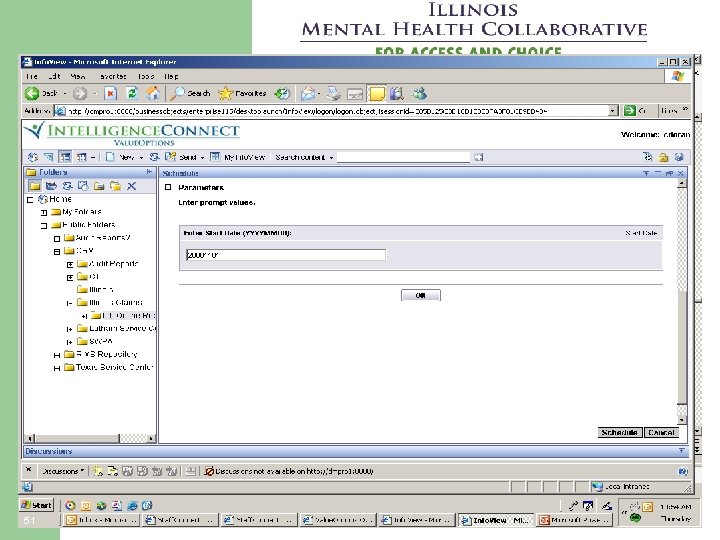Click the Schedule button

(619, 432)
